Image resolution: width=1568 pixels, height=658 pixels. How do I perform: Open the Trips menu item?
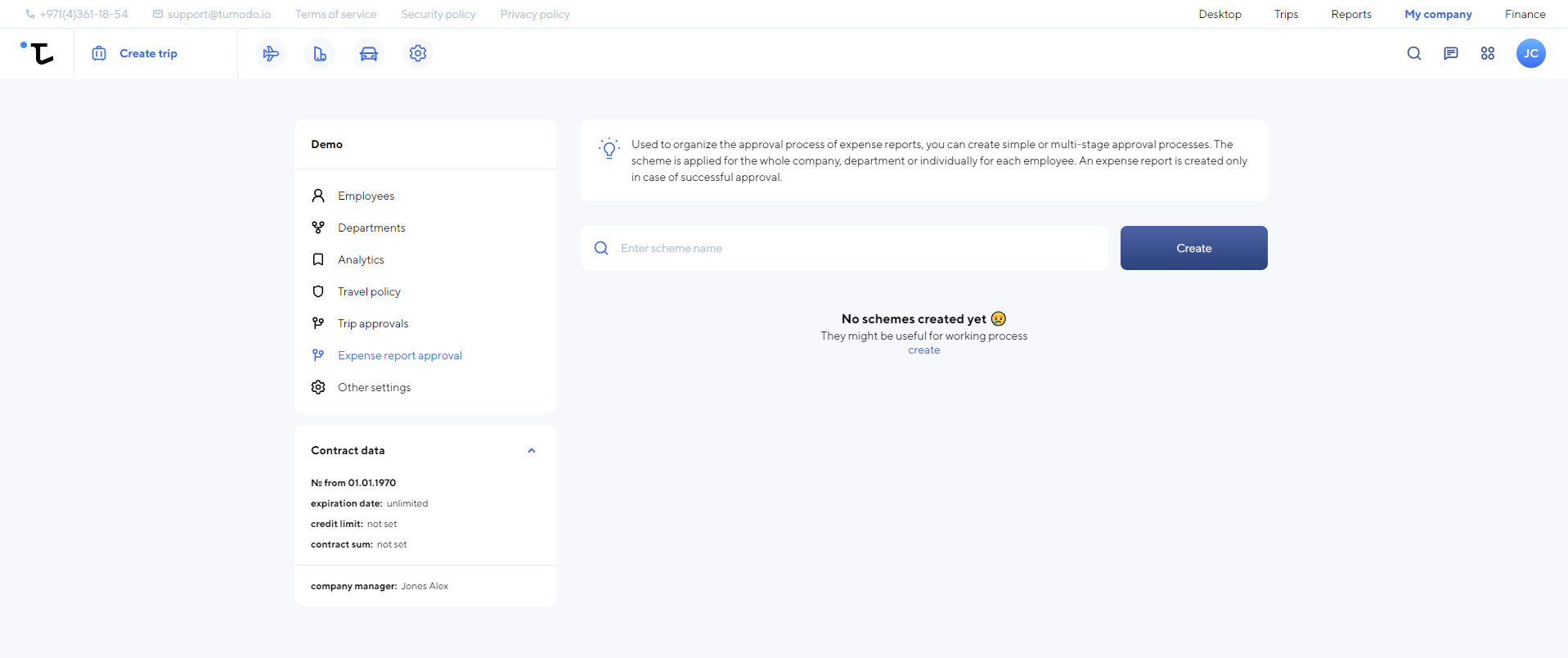point(1286,14)
